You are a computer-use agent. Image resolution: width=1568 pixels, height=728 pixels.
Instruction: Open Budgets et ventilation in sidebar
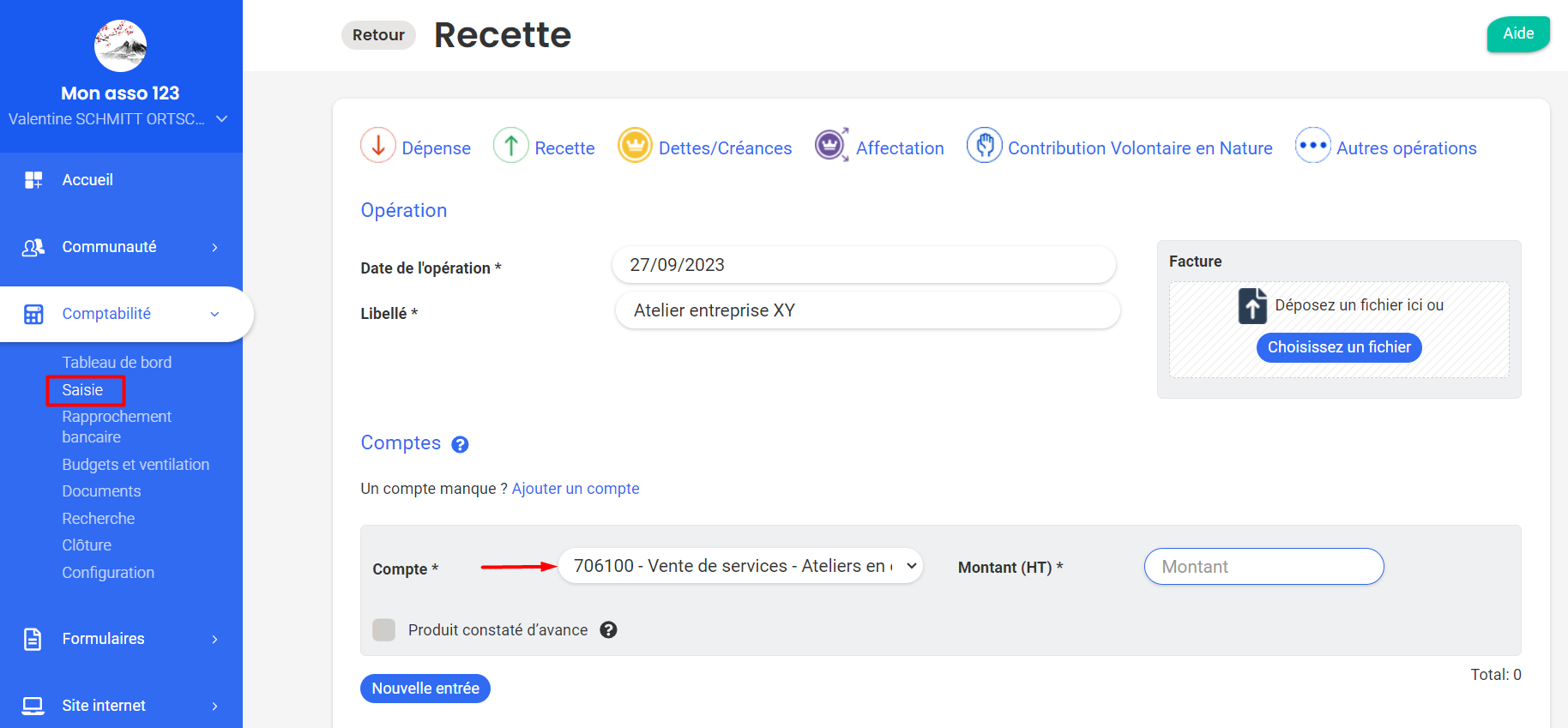[136, 465]
